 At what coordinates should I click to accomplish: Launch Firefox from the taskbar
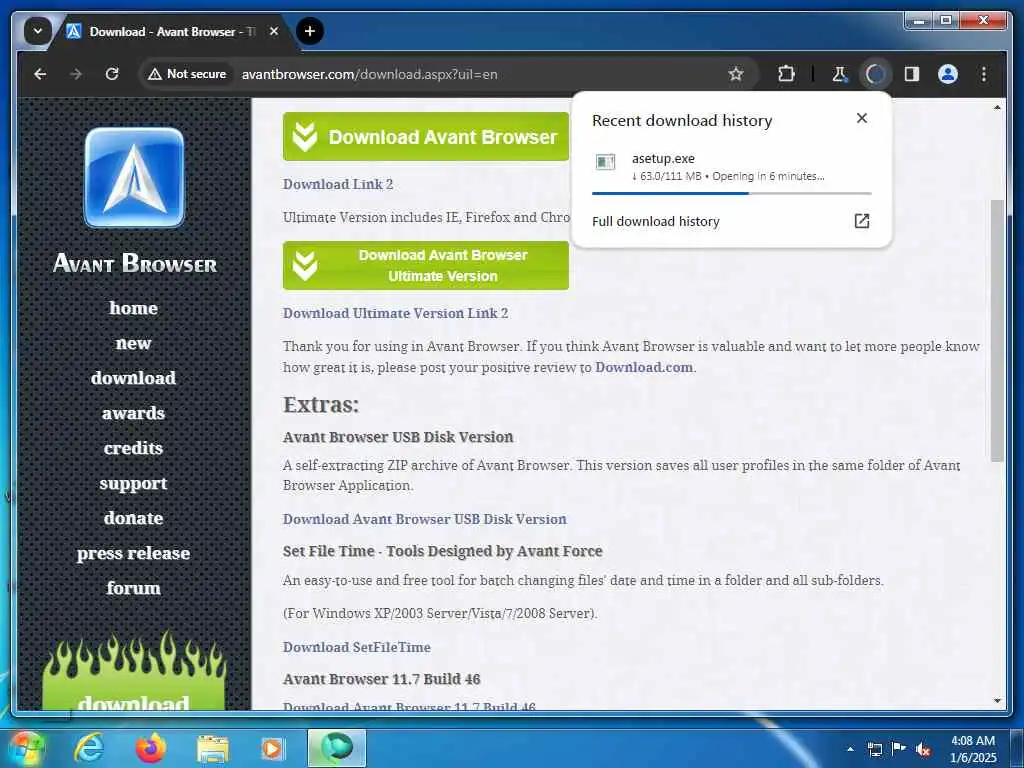[x=150, y=748]
